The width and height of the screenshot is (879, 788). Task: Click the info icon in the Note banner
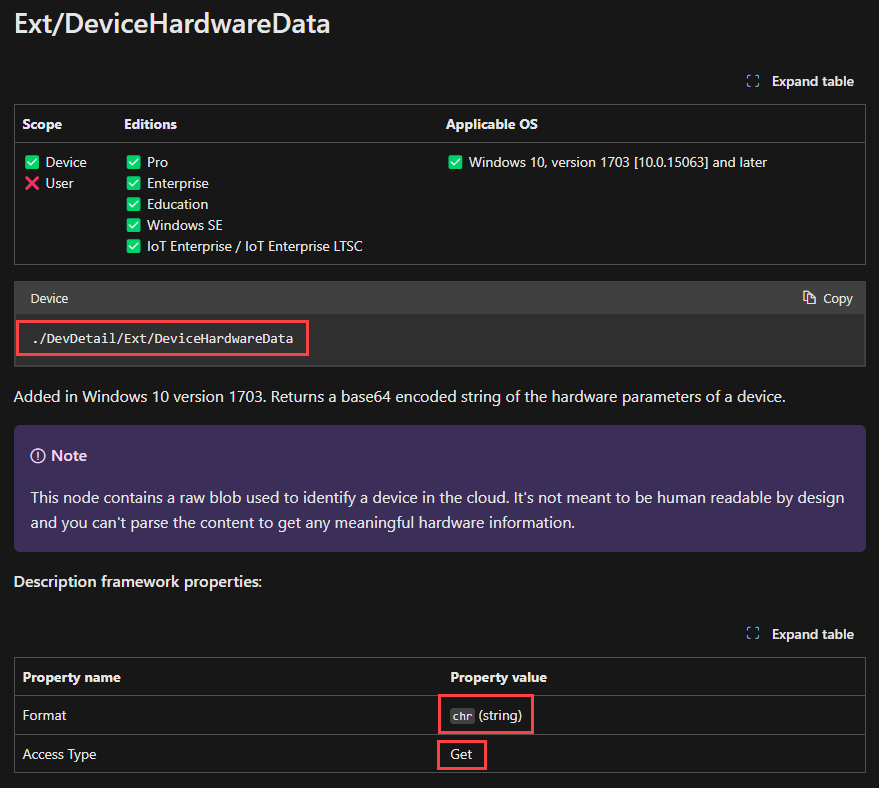(x=37, y=455)
